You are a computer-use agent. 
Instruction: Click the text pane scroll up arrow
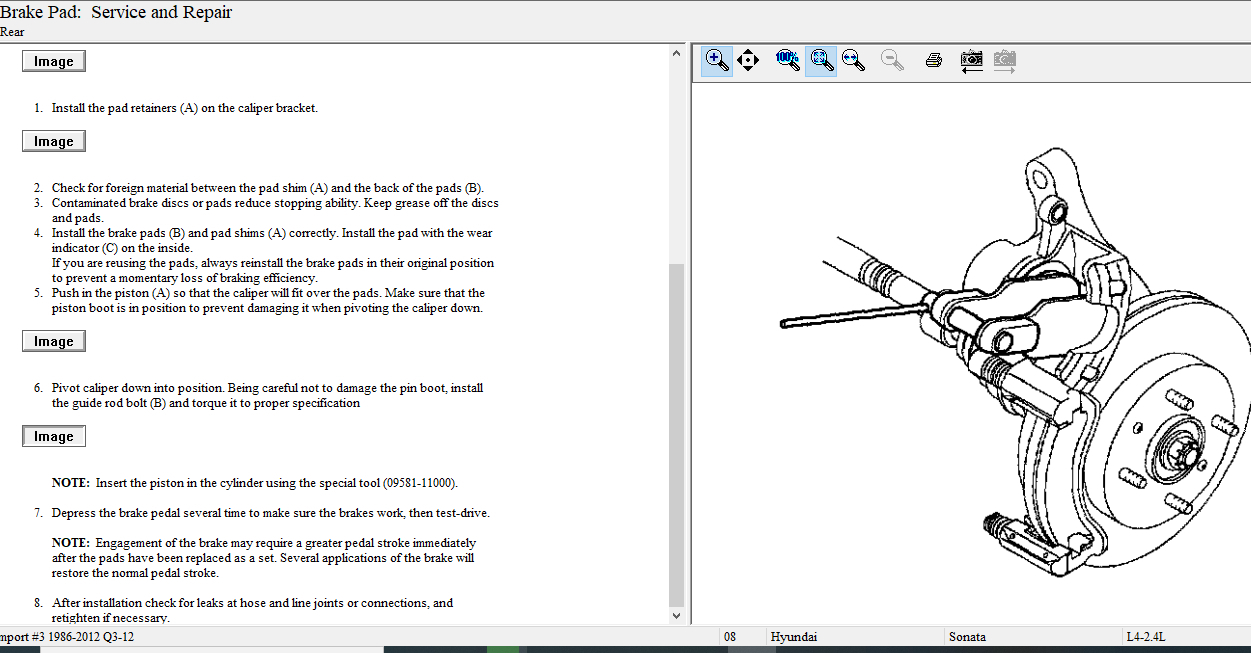[677, 53]
